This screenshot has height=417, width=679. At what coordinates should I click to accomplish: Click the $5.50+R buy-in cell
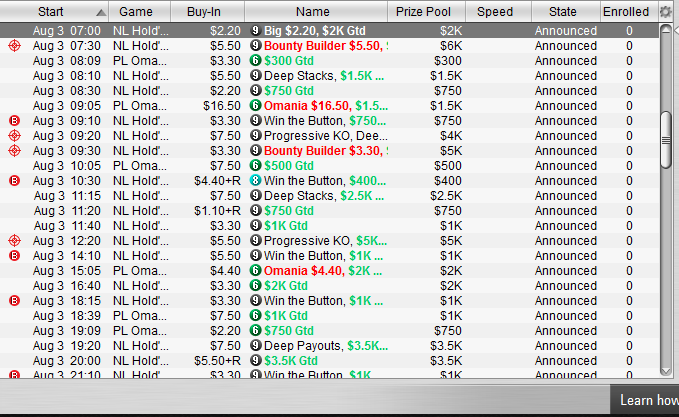[x=217, y=361]
